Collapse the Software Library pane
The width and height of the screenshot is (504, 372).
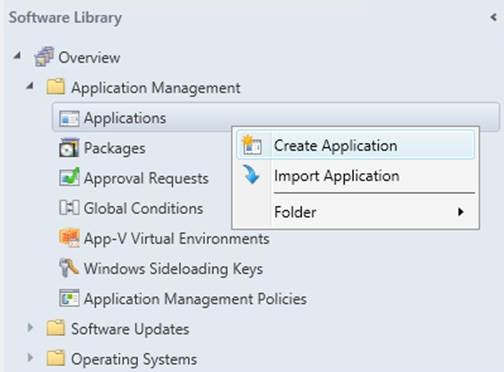click(494, 17)
